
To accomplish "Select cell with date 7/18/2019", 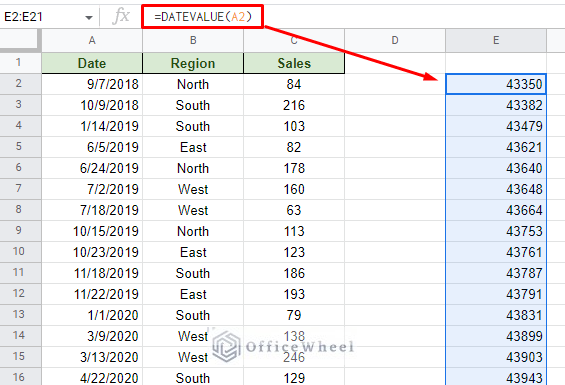I will click(x=92, y=210).
